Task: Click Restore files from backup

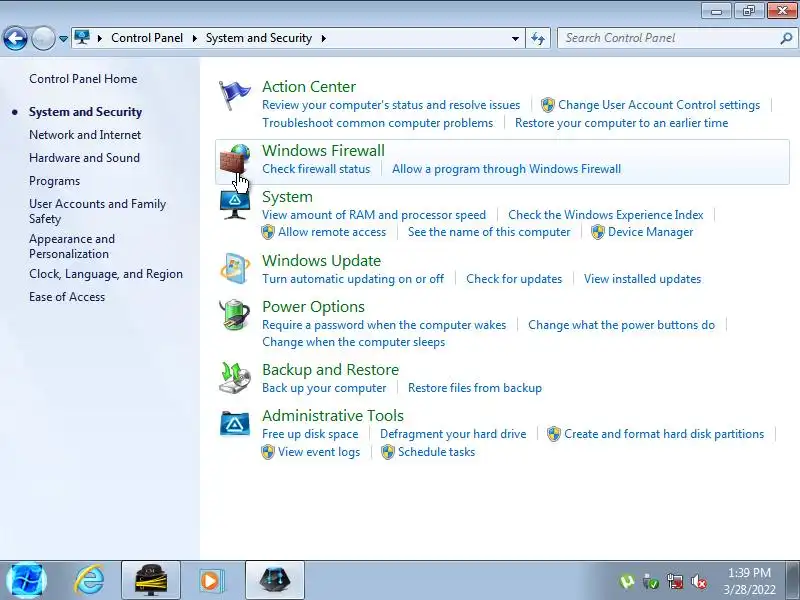Action: click(x=474, y=388)
